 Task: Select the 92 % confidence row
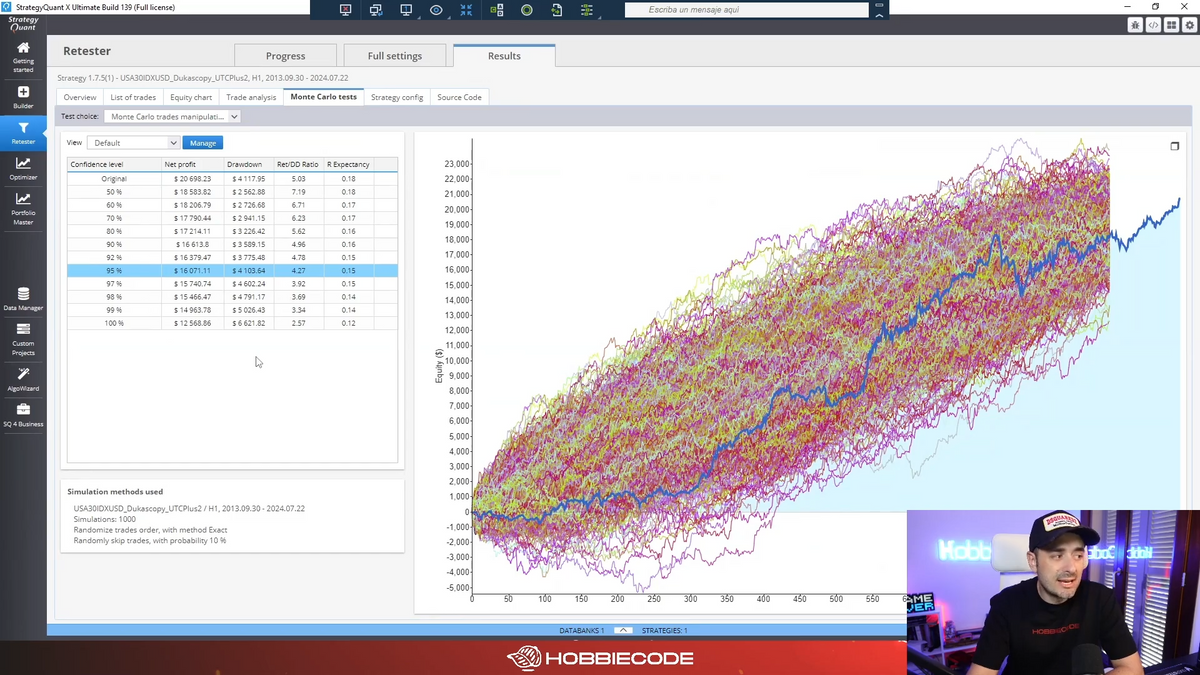(x=232, y=257)
